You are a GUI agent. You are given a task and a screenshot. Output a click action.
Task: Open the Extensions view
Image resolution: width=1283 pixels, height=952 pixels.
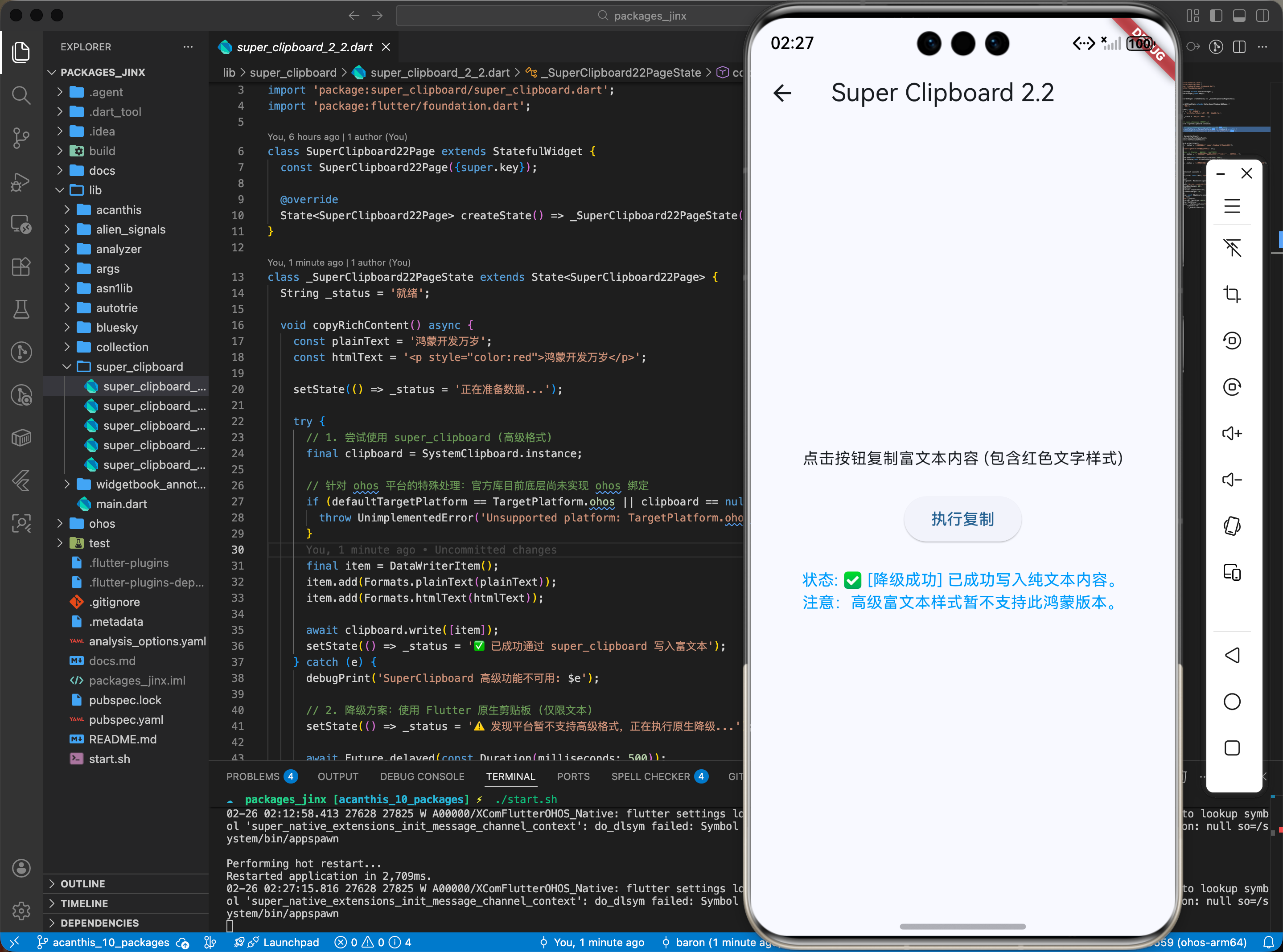pos(21,266)
